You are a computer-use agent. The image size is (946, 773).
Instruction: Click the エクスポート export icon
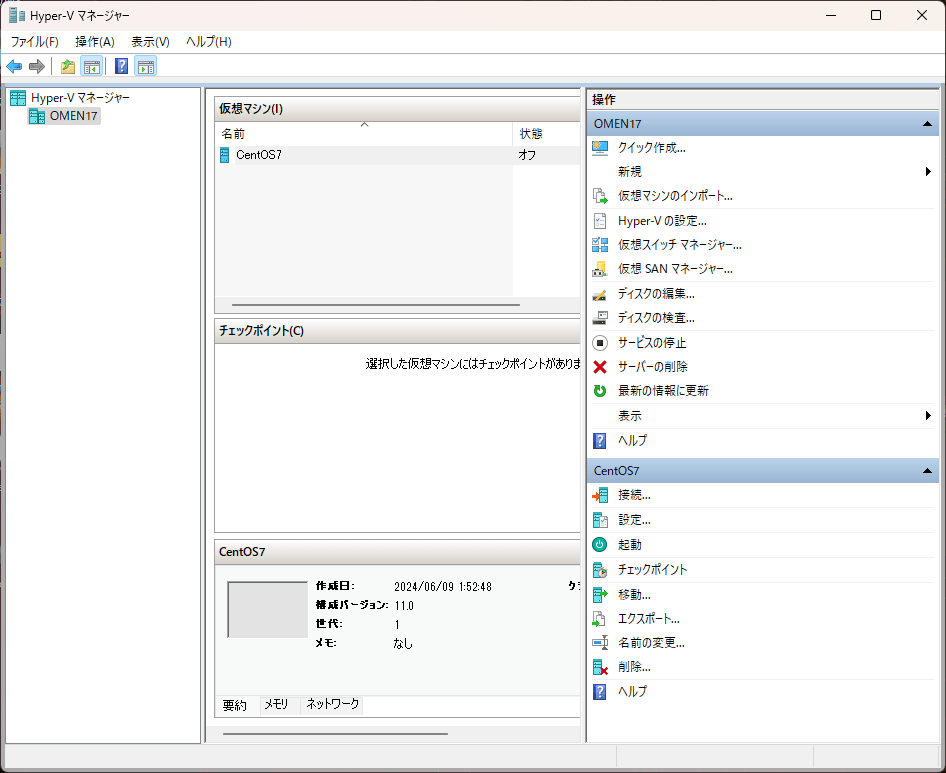(x=600, y=619)
